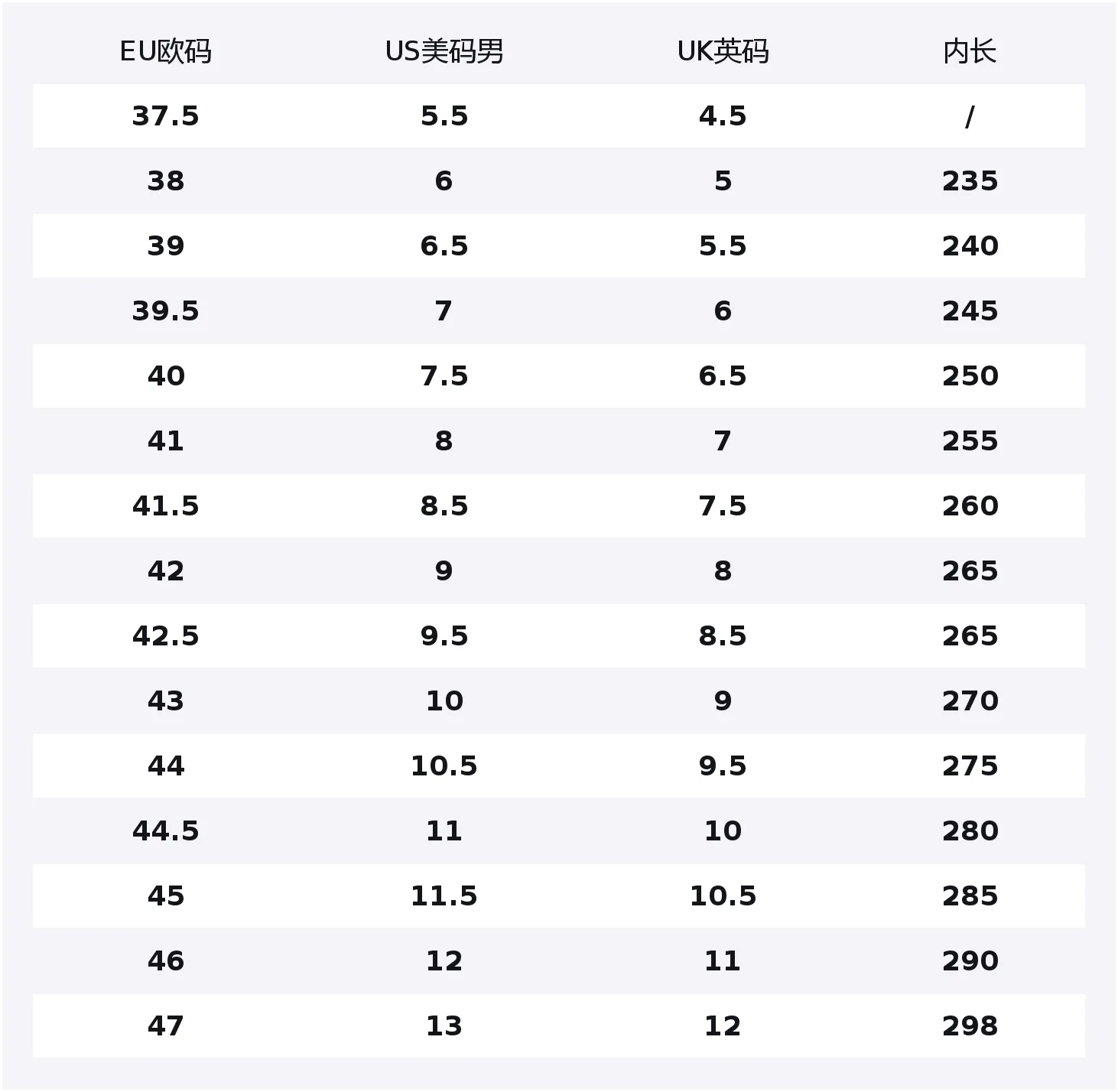The image size is (1118, 1092).
Task: Select EU size 46 cell
Action: pyautogui.click(x=165, y=961)
